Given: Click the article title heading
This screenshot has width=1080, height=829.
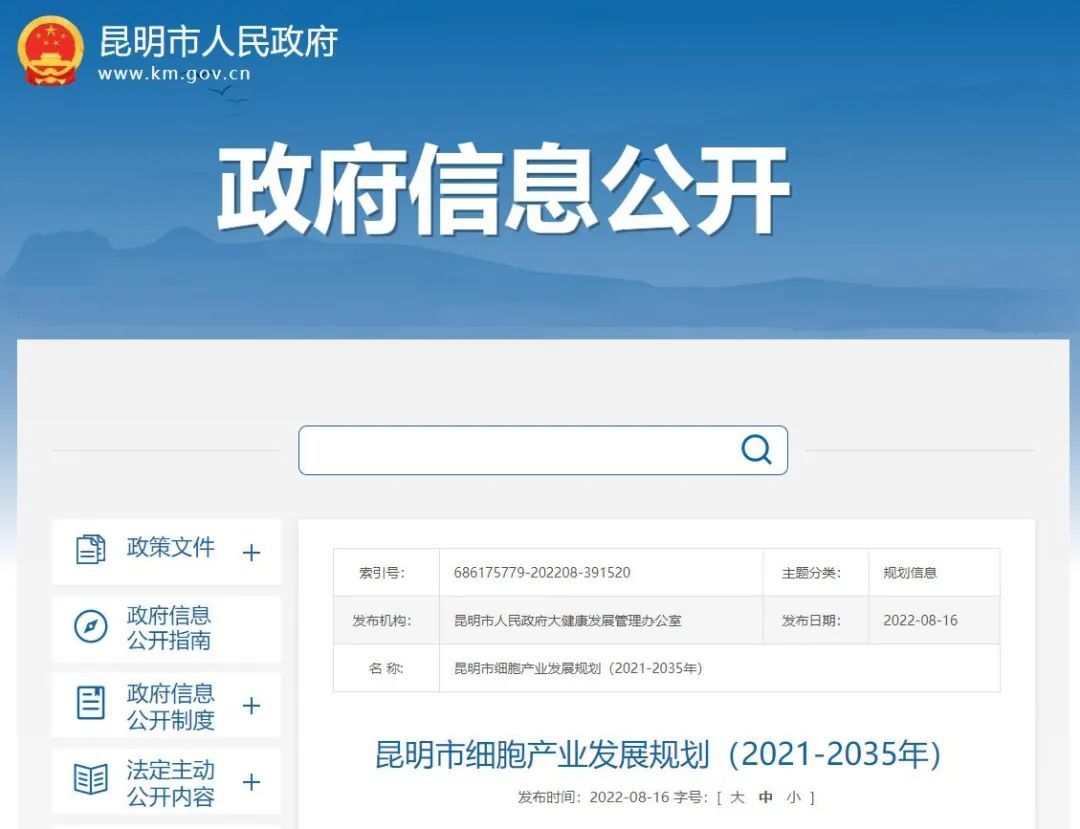Looking at the screenshot, I should click(x=658, y=754).
